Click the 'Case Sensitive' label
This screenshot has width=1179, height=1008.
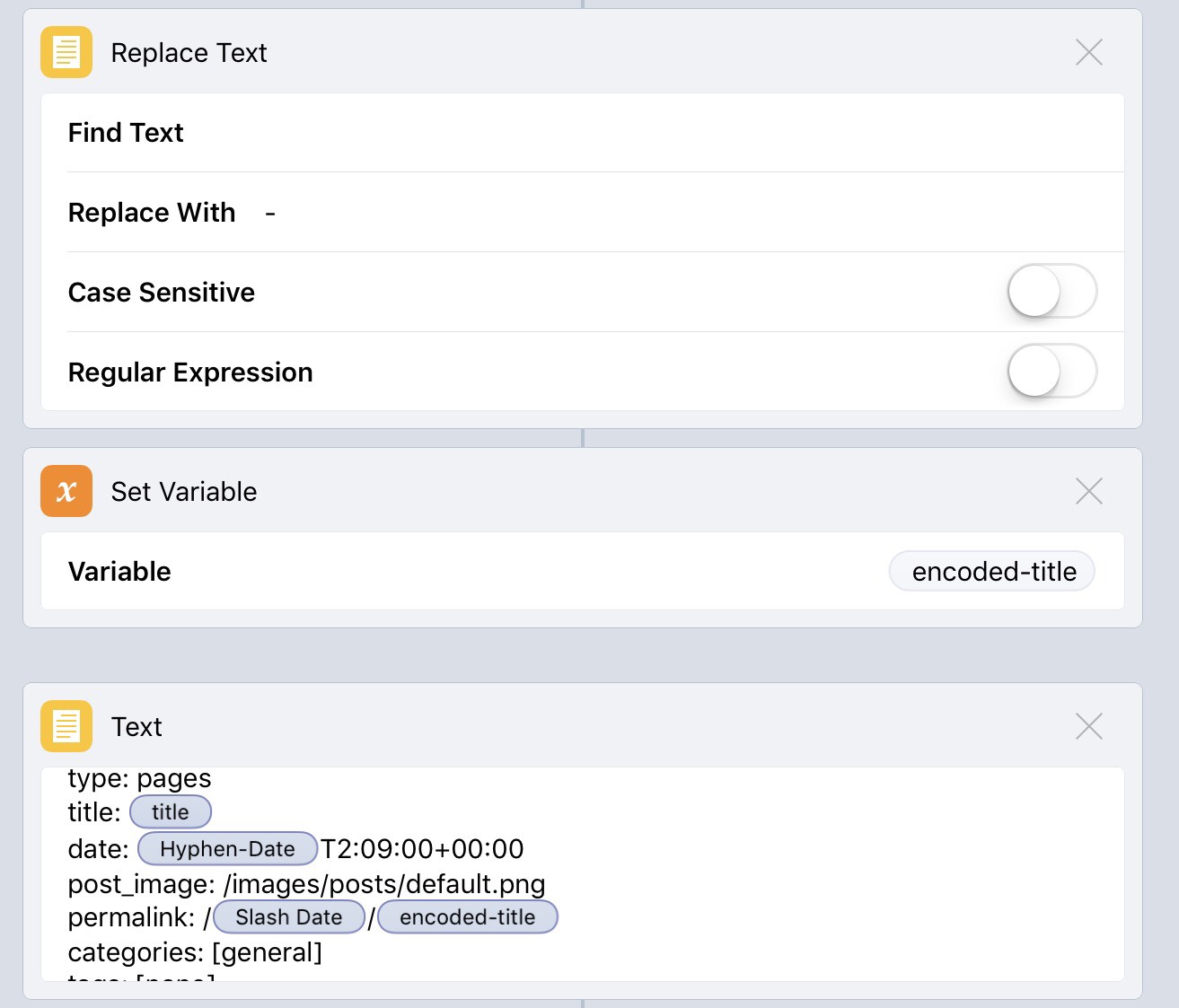click(x=162, y=293)
